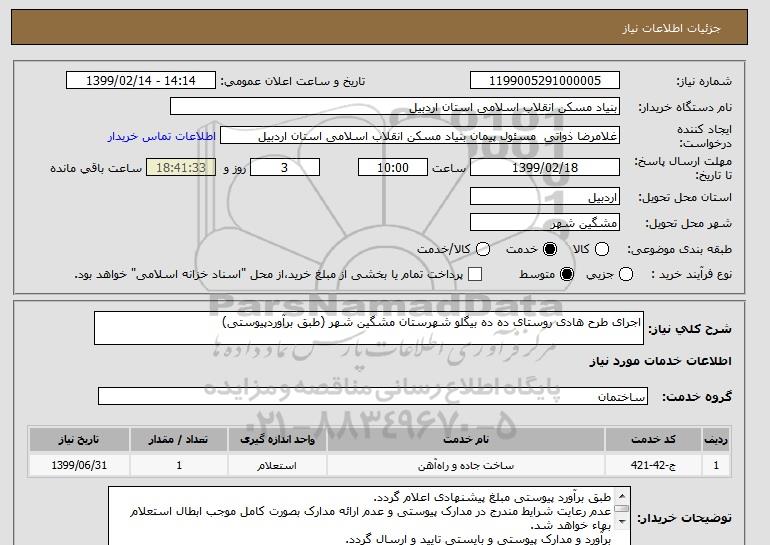Image resolution: width=770 pixels, height=545 pixels.
Task: Click the گروه خدمت field ساختمان
Action: [x=373, y=396]
